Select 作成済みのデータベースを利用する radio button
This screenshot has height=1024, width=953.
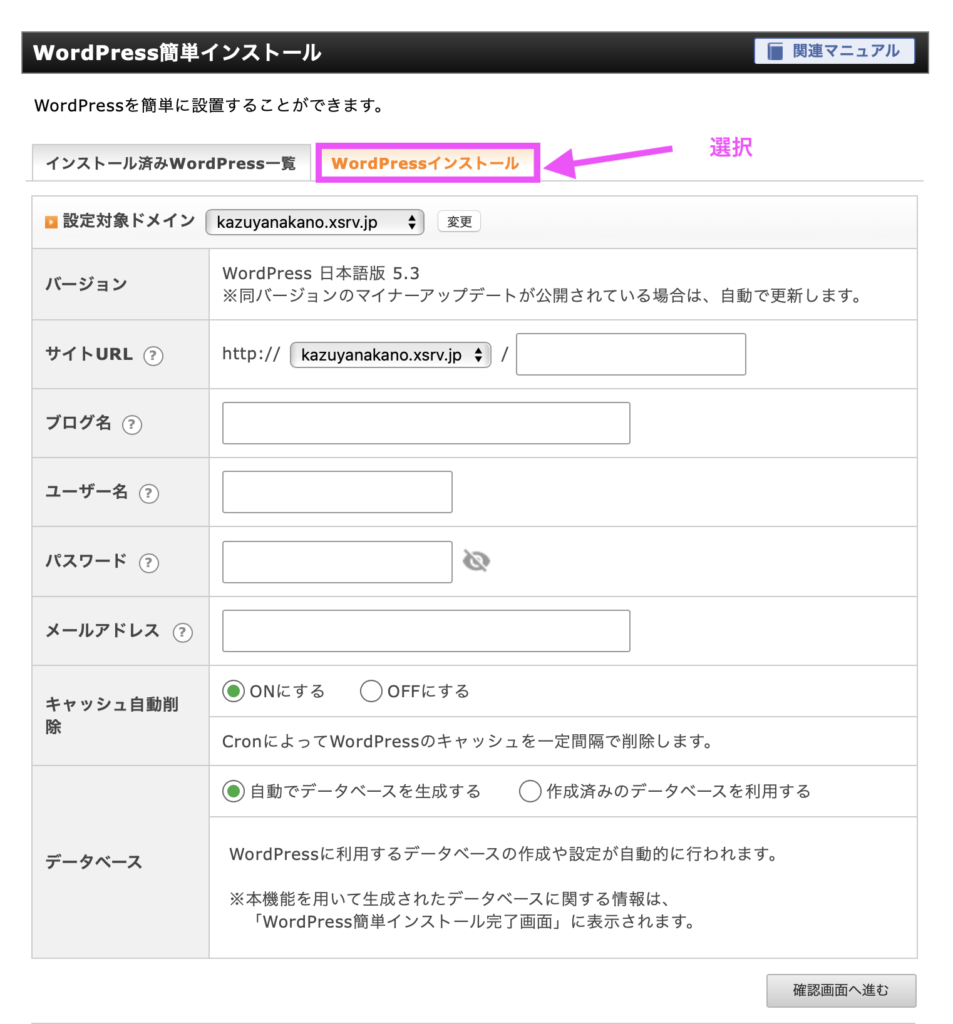[530, 792]
